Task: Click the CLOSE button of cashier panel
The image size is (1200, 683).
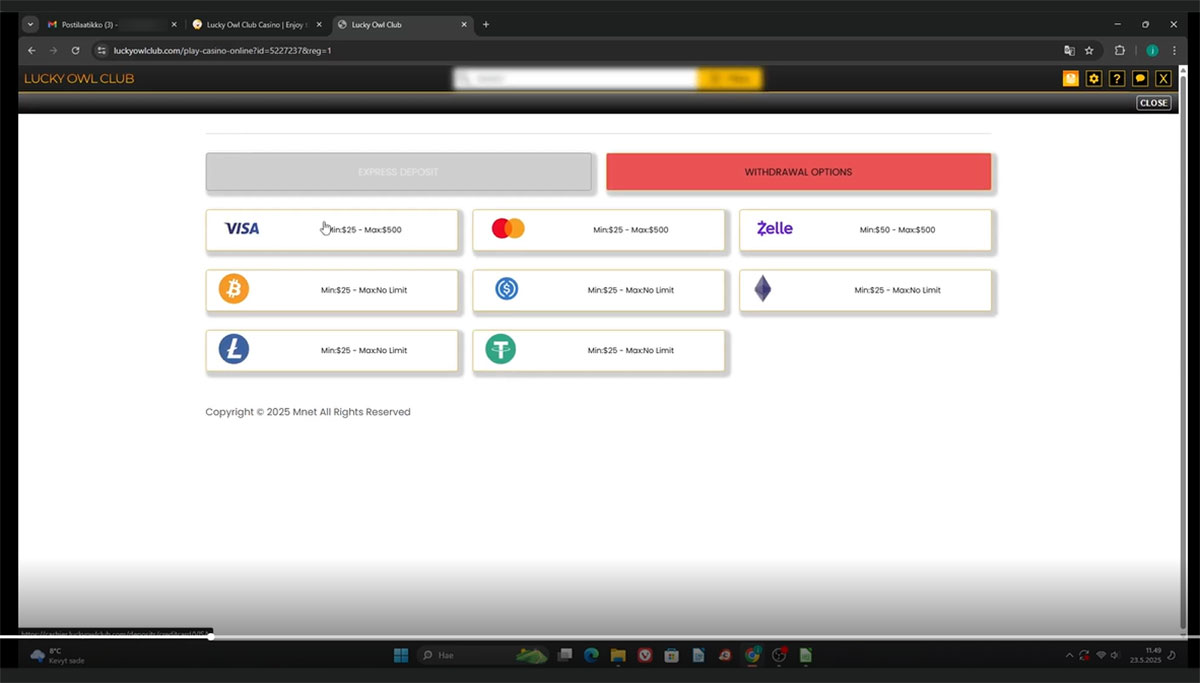Action: [x=1153, y=102]
